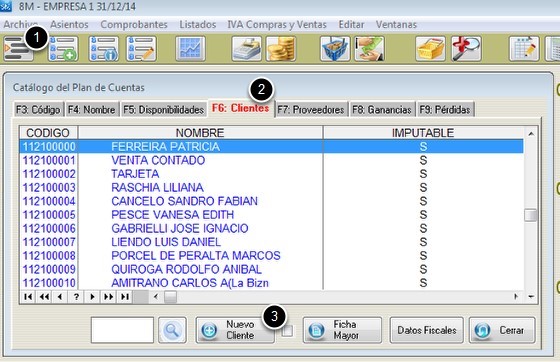Open the magnifier with red cross icon

tap(466, 49)
